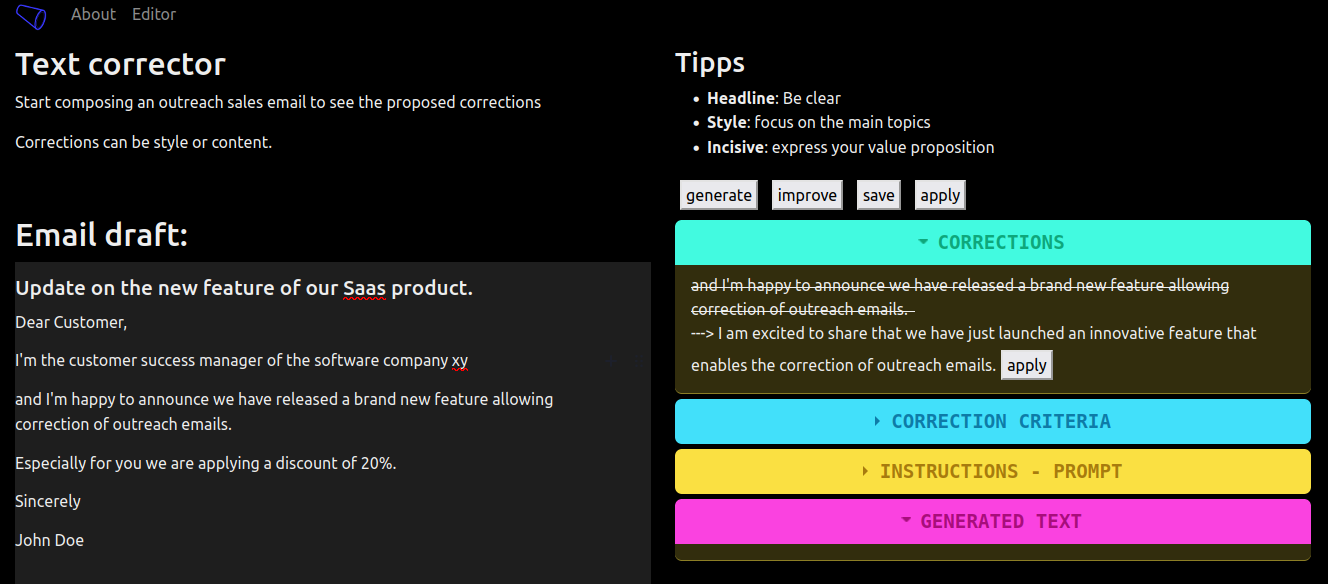The image size is (1328, 584).
Task: Click the misspelled word Saas
Action: click(364, 289)
